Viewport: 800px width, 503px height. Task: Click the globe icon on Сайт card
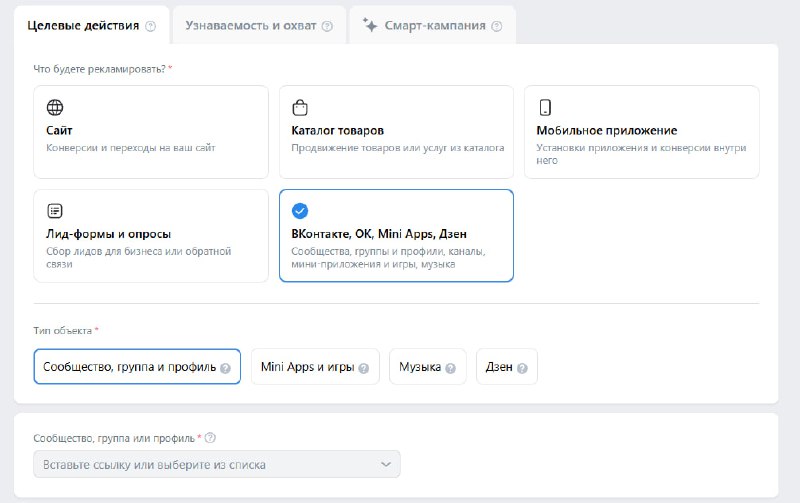tap(55, 107)
